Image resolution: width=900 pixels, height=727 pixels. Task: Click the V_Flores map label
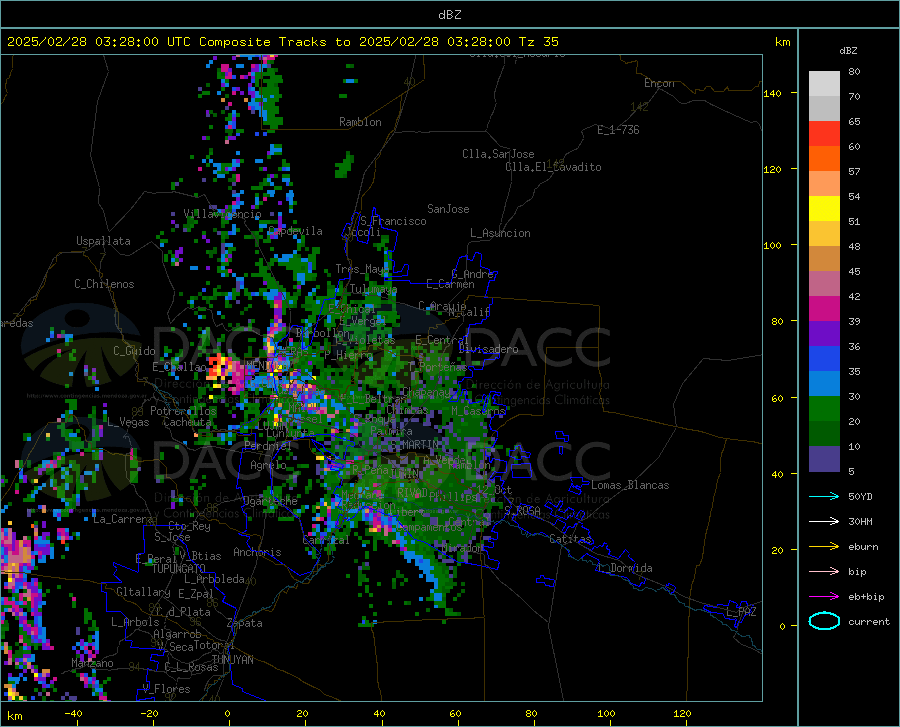(166, 689)
